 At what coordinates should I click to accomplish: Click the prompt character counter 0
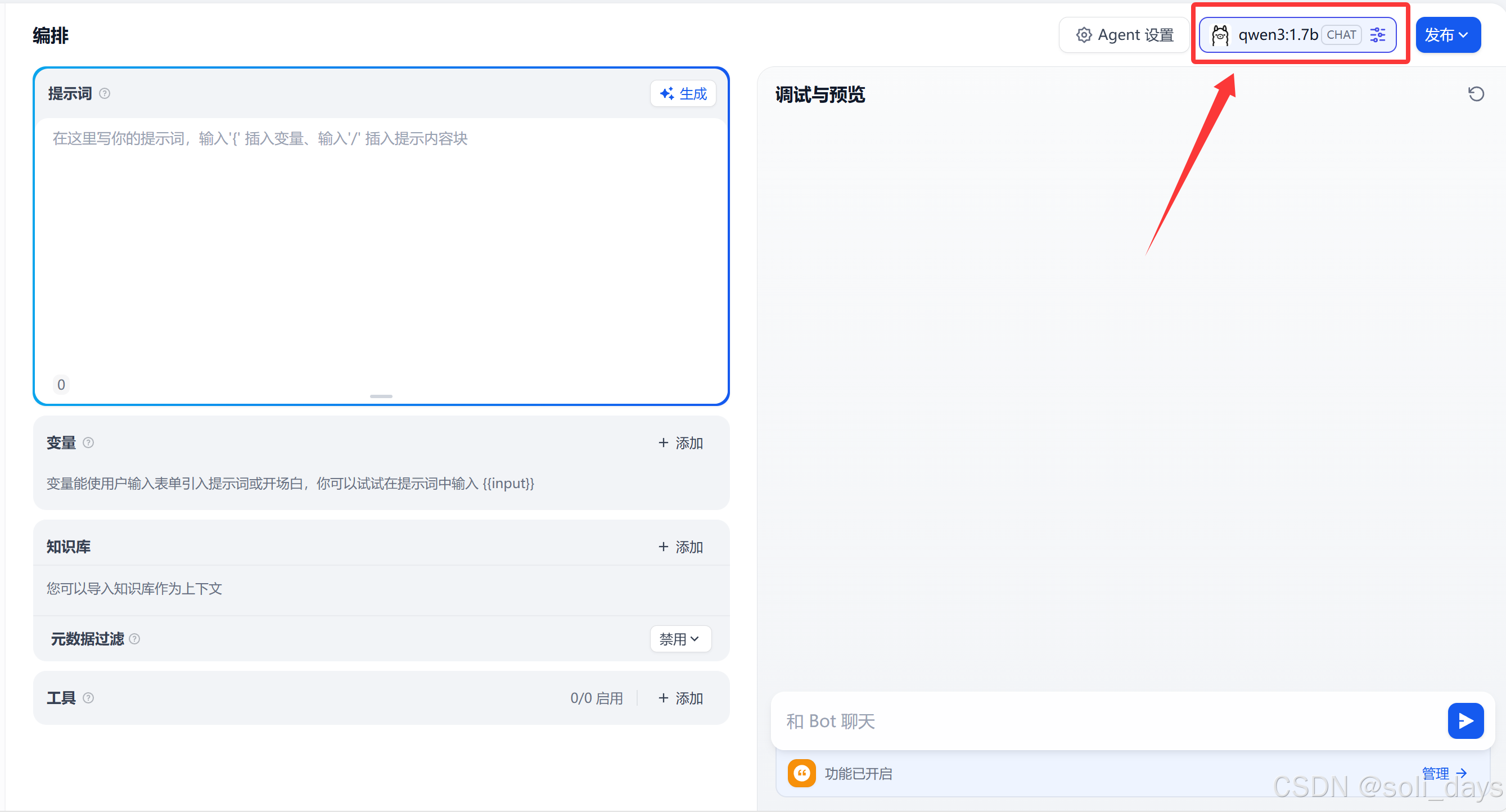61,385
